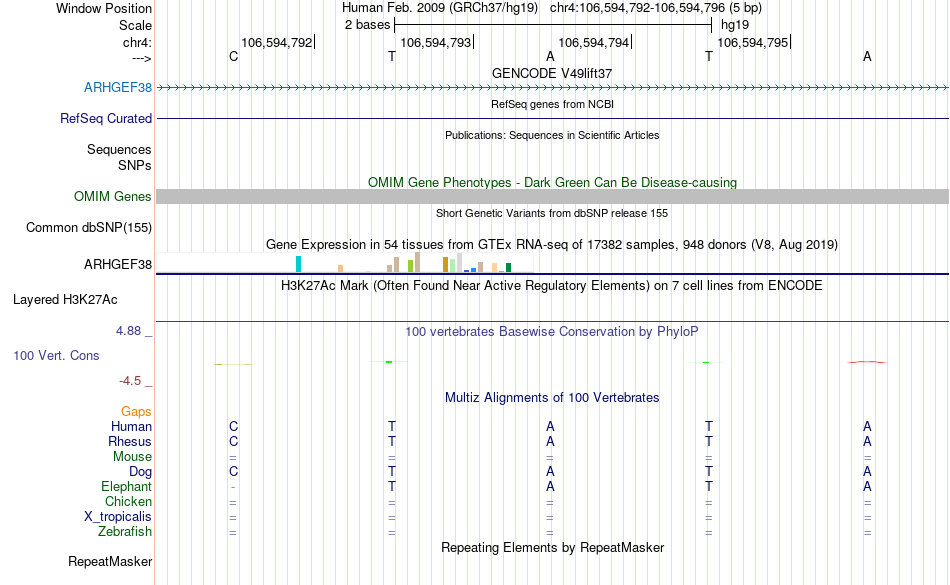Click the black ARHGEF38 GTEx expression label
950x585 pixels.
(118, 264)
